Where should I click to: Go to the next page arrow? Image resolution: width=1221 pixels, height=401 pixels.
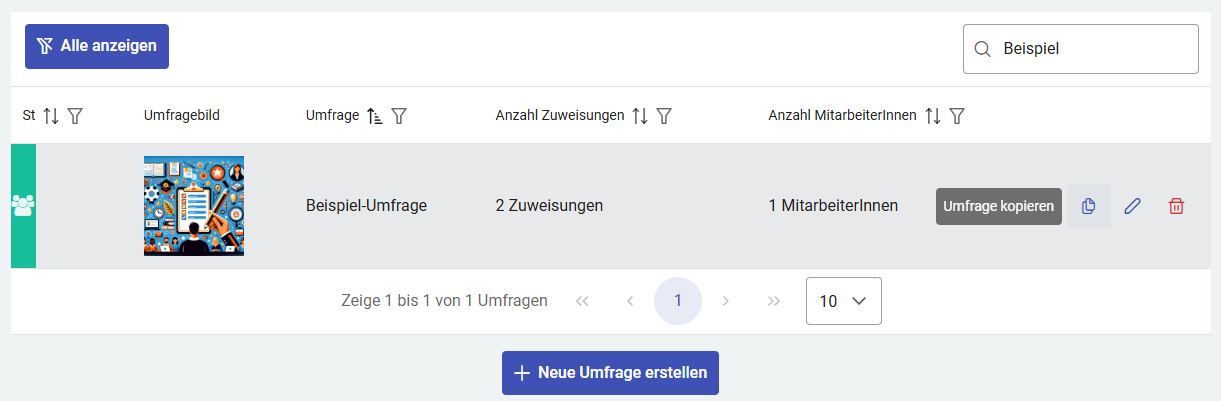[x=726, y=301]
